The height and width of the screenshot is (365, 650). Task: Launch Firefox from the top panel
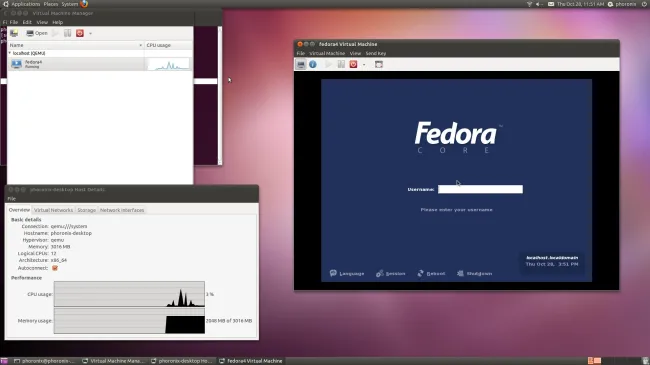[84, 4]
